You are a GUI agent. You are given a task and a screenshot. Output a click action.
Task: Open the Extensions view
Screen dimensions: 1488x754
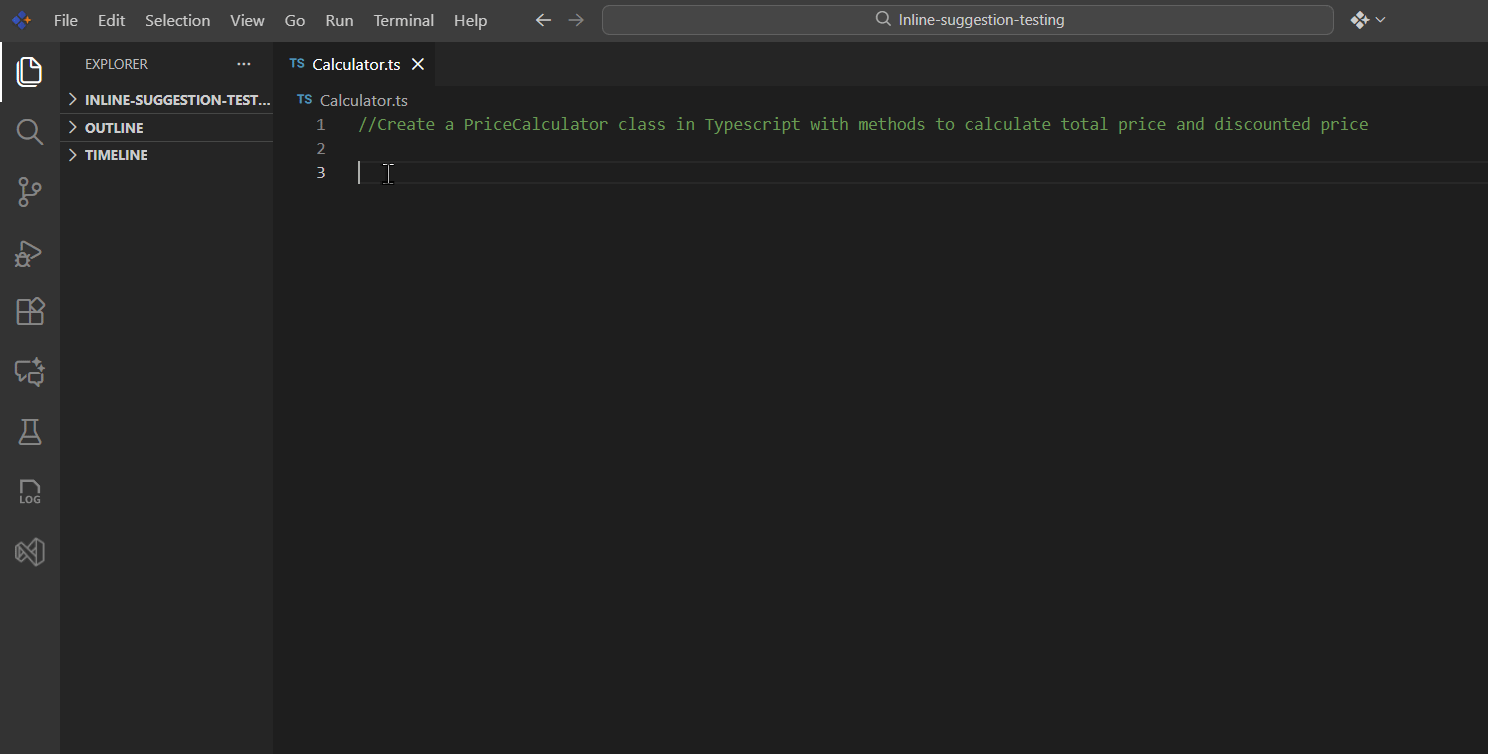click(30, 312)
